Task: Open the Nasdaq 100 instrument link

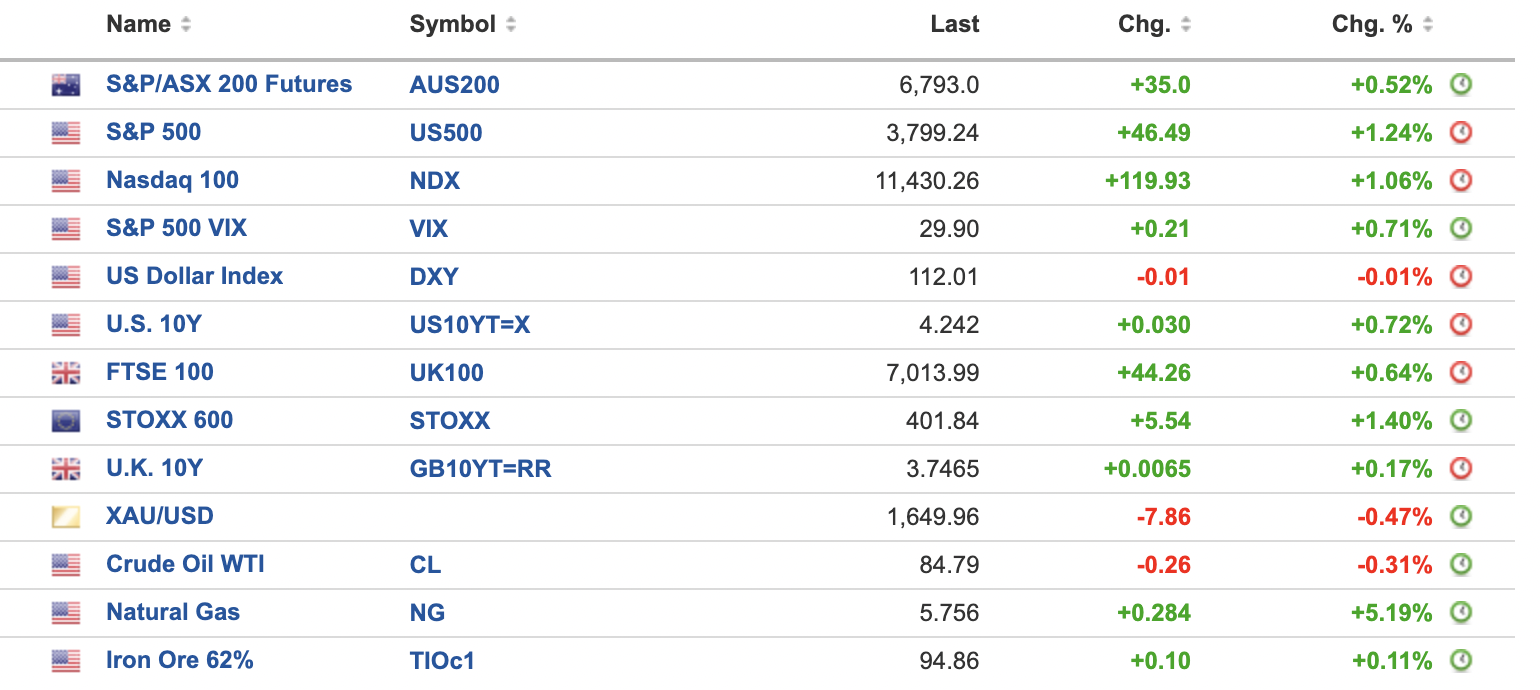Action: point(172,181)
